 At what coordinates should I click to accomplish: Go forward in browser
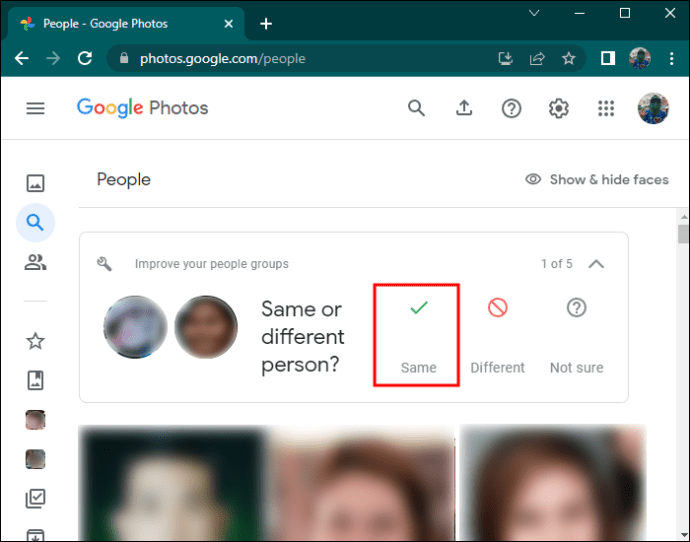point(53,59)
